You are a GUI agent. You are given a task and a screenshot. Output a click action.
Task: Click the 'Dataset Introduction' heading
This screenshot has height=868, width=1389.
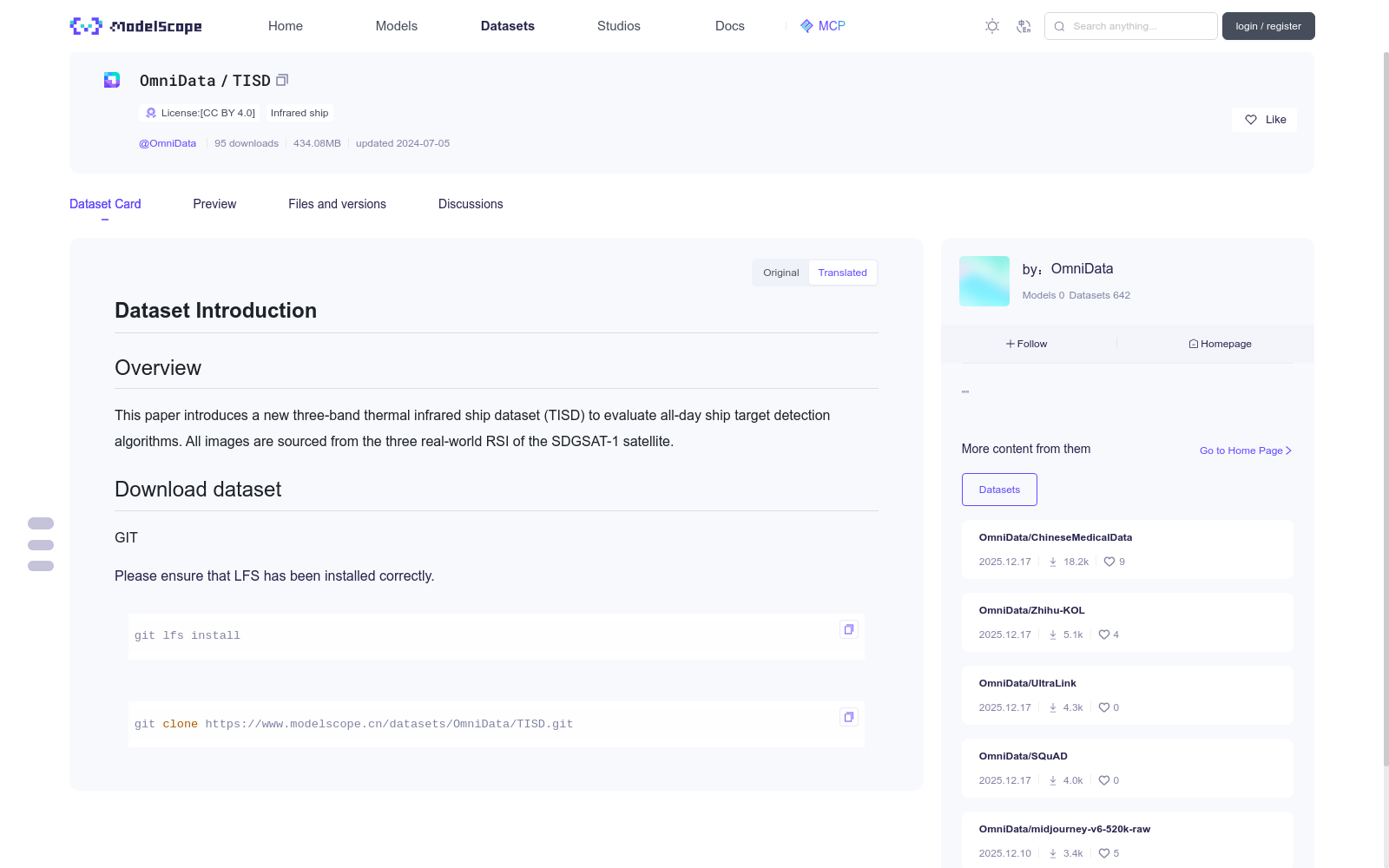(215, 311)
